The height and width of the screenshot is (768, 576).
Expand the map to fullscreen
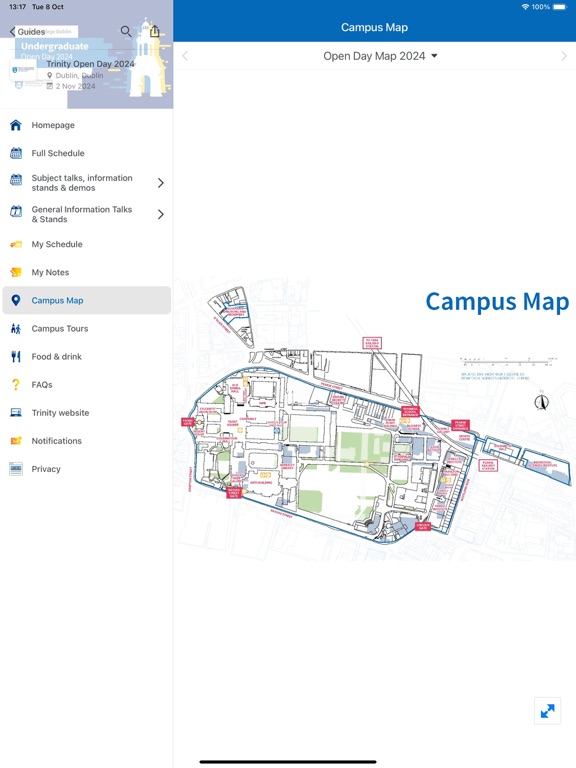pos(547,711)
